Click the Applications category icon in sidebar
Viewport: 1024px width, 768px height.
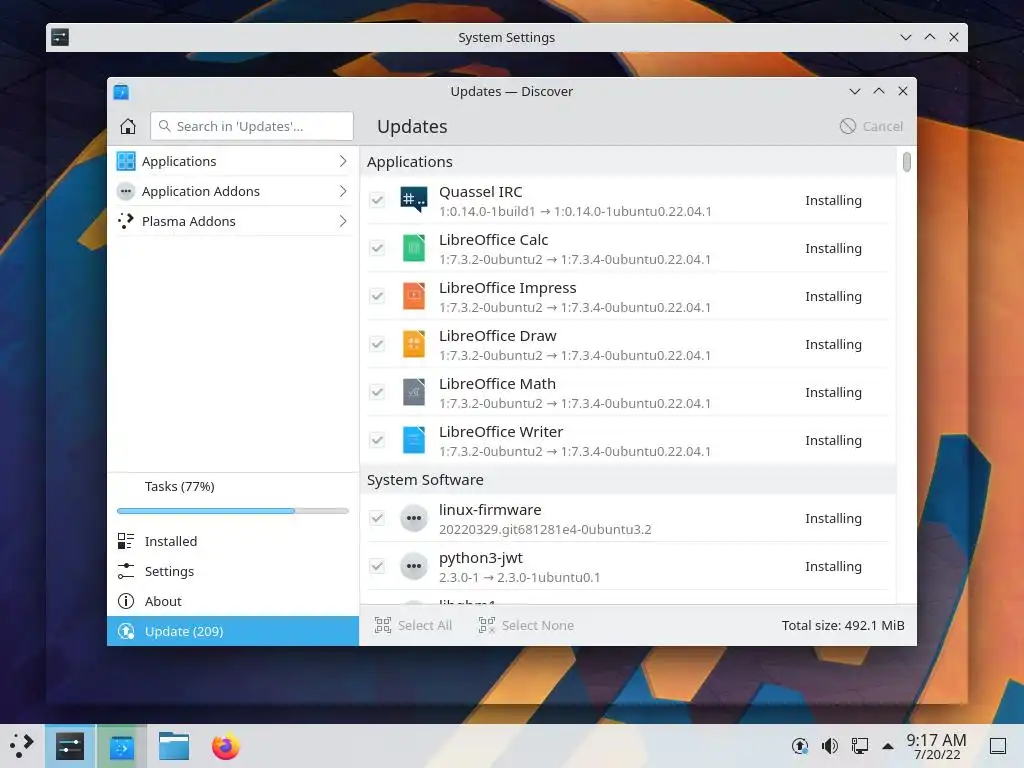pos(126,161)
